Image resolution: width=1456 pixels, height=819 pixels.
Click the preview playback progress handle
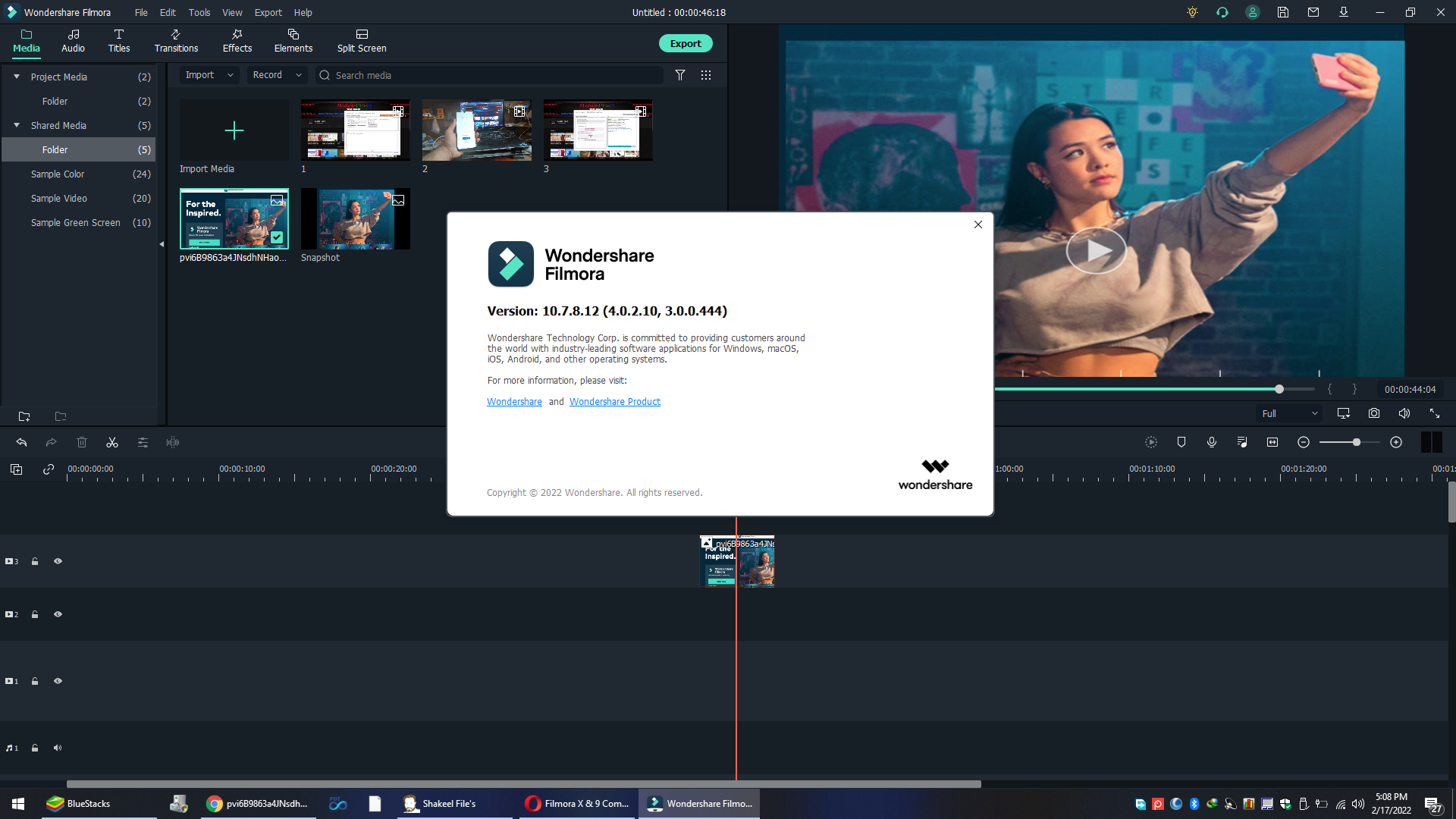pos(1279,389)
